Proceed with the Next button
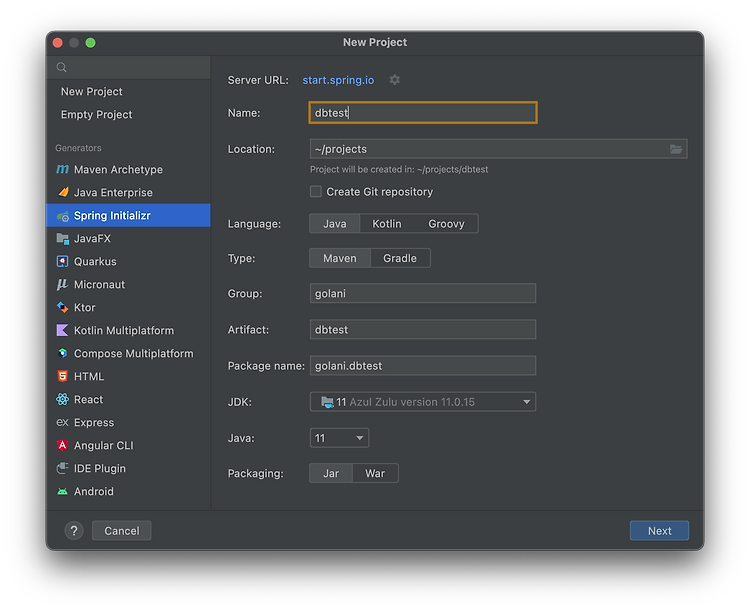Image resolution: width=750 pixels, height=611 pixels. [x=659, y=531]
